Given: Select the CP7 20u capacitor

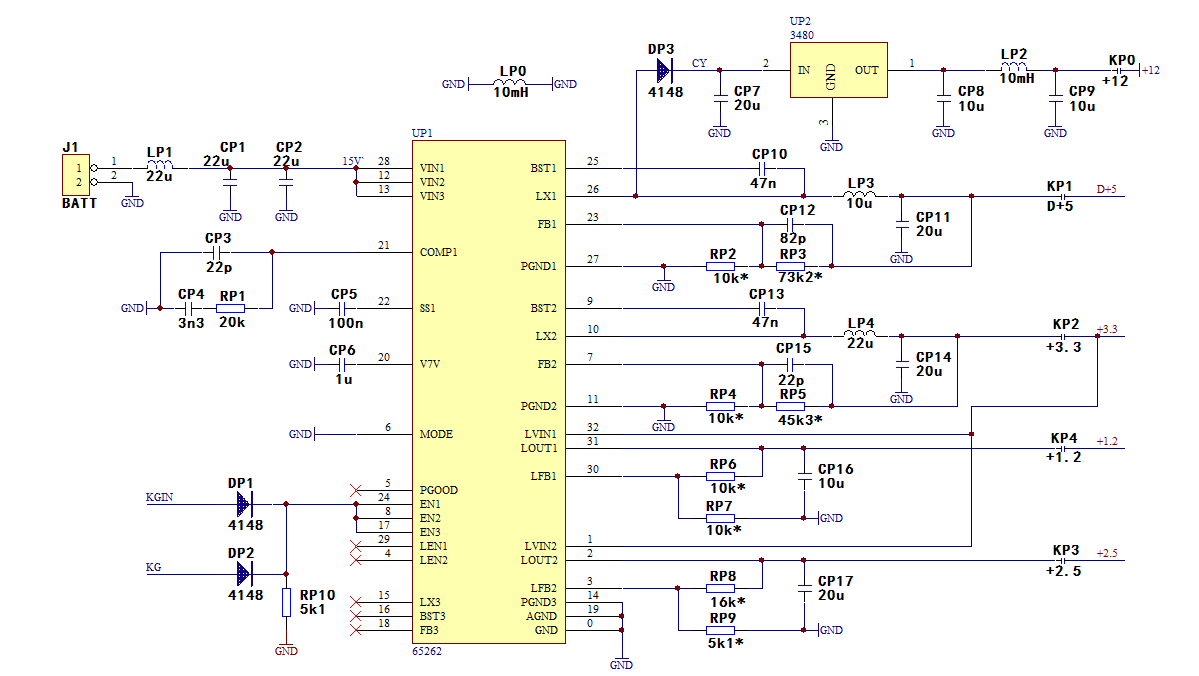Looking at the screenshot, I should click(x=719, y=98).
